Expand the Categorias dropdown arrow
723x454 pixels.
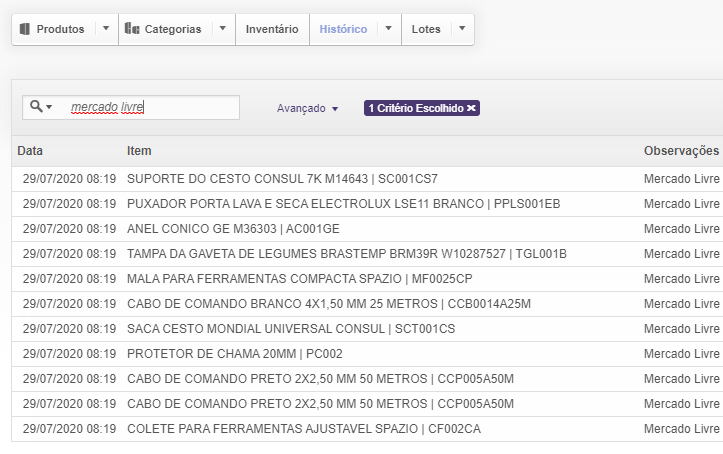pos(223,29)
